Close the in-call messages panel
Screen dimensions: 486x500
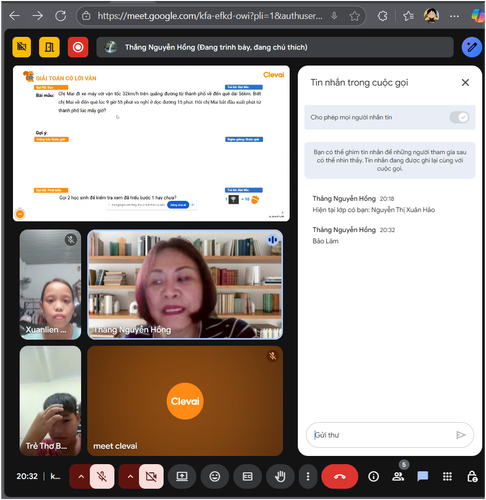(x=465, y=82)
